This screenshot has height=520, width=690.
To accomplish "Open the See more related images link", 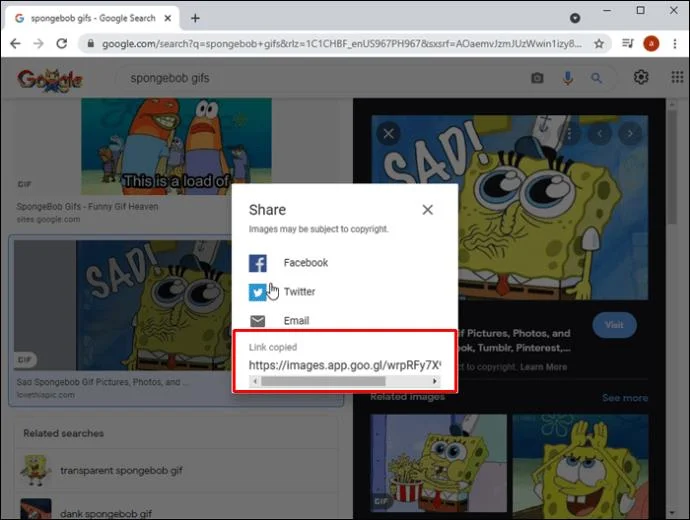I will click(625, 398).
